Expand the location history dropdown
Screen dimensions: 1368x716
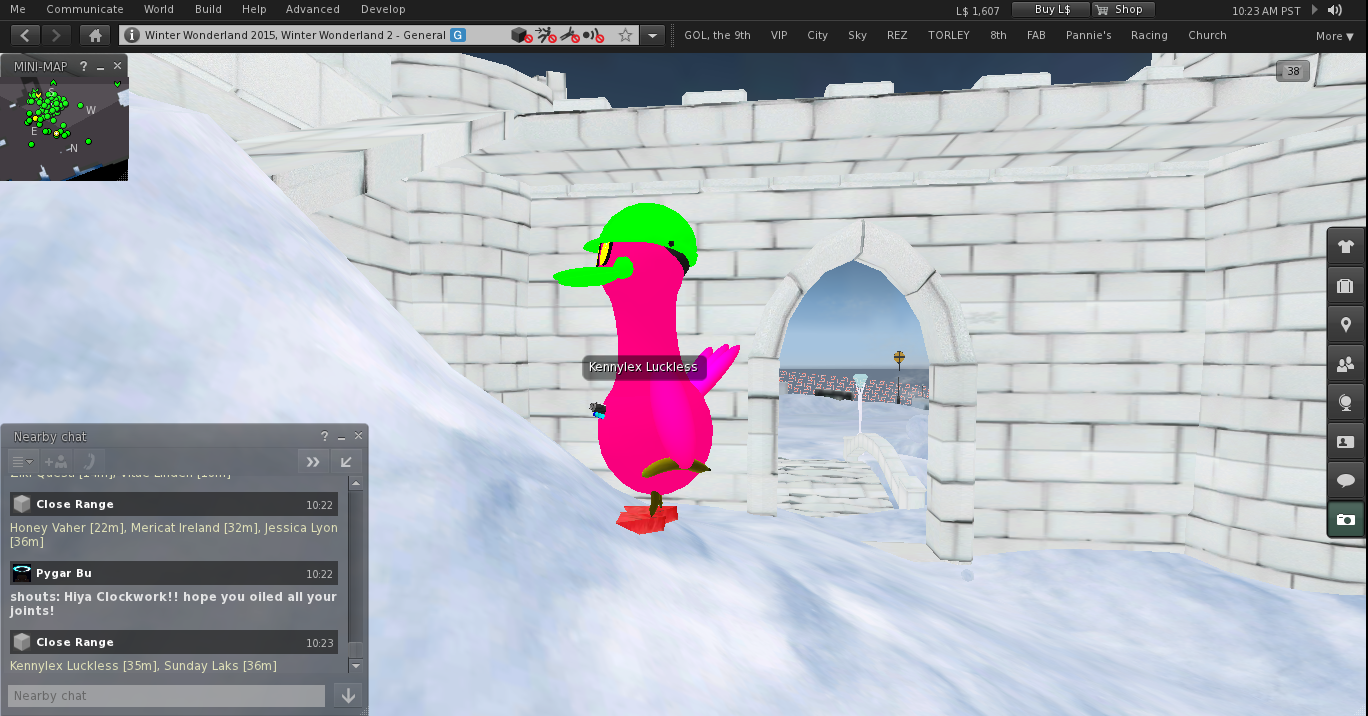[x=653, y=35]
